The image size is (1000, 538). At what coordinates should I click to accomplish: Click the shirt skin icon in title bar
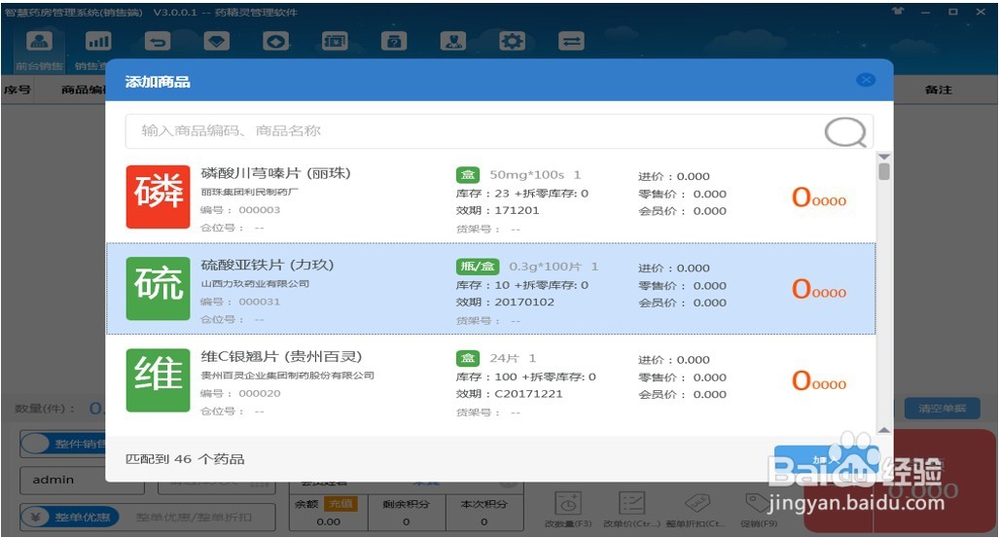[898, 11]
